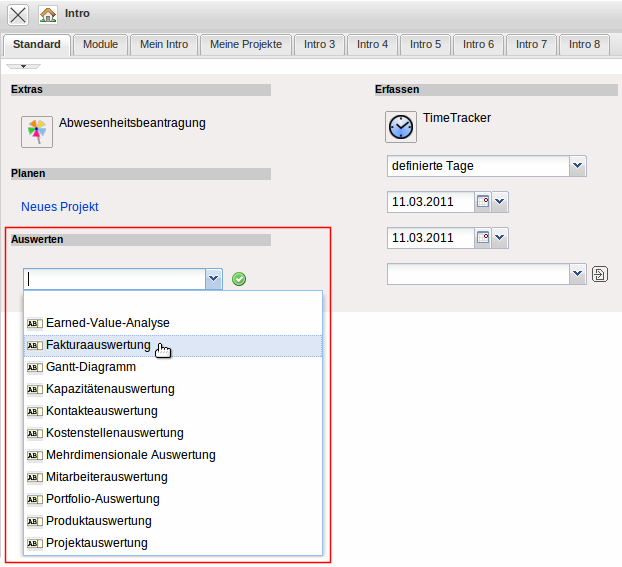Click the icon beside the empty Erfassen dropdown
Image resolution: width=622 pixels, height=567 pixels.
tap(600, 274)
